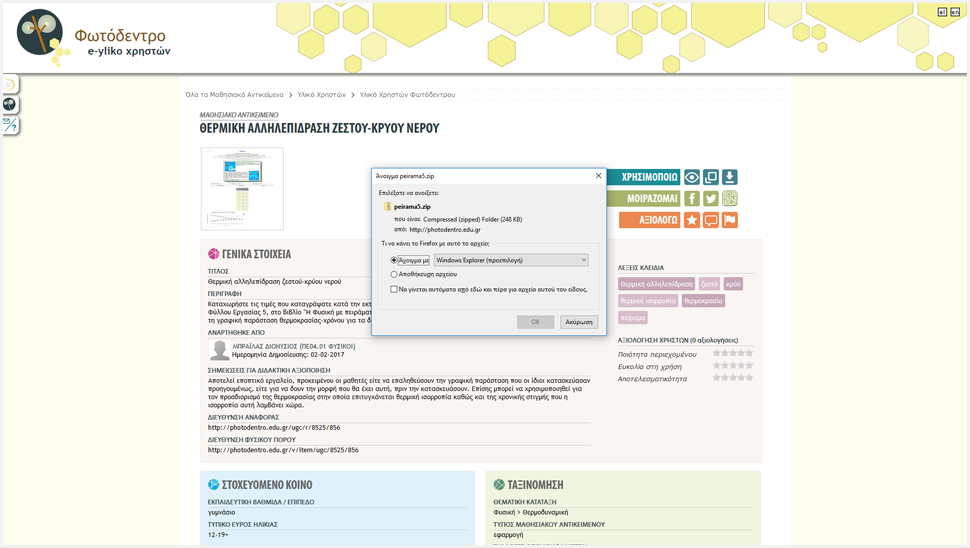Image resolution: width=970 pixels, height=548 pixels.
Task: Enable the automatic action checkbox for this file type
Action: click(x=394, y=290)
